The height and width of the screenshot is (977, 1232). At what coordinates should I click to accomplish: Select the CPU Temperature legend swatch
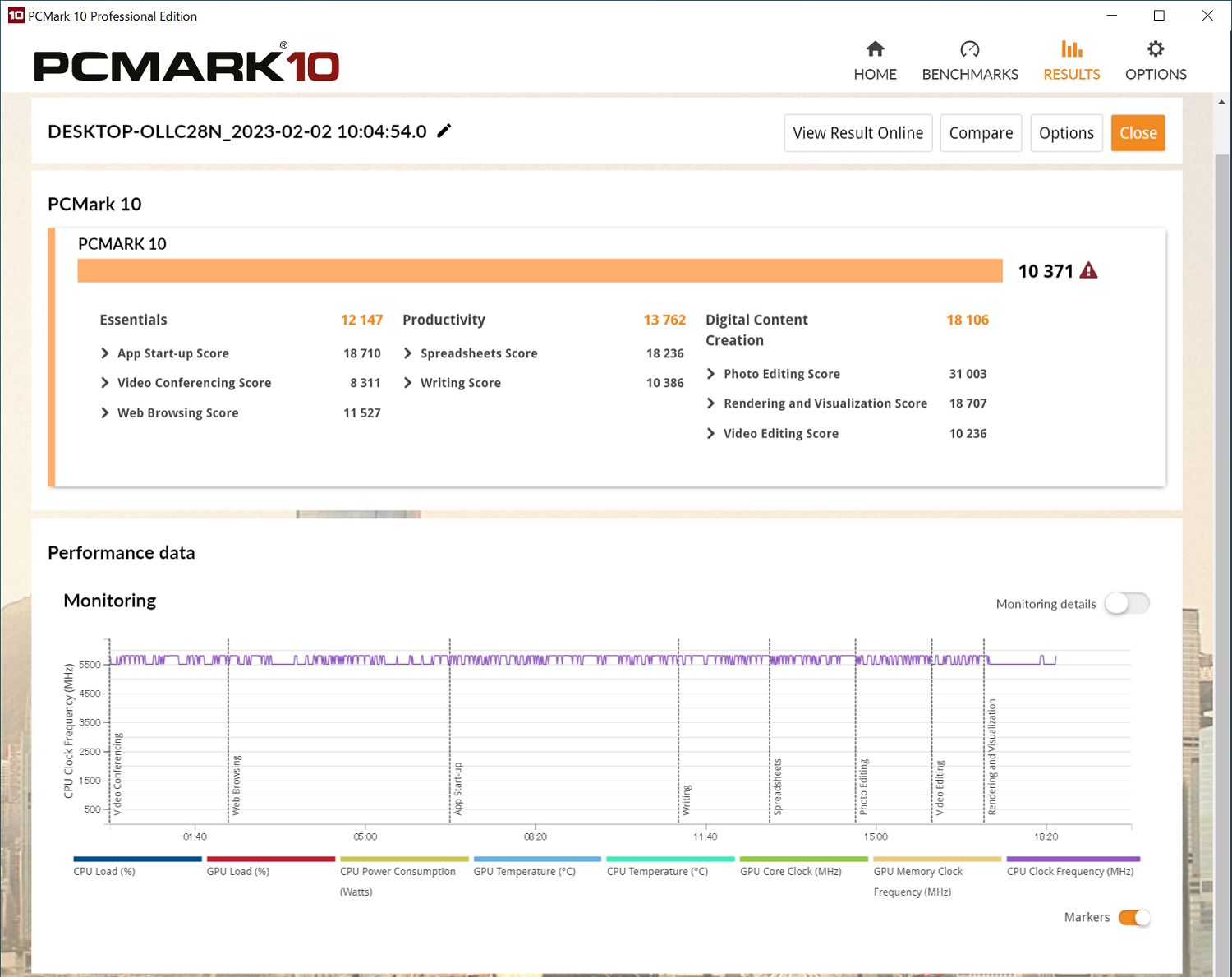coord(670,859)
